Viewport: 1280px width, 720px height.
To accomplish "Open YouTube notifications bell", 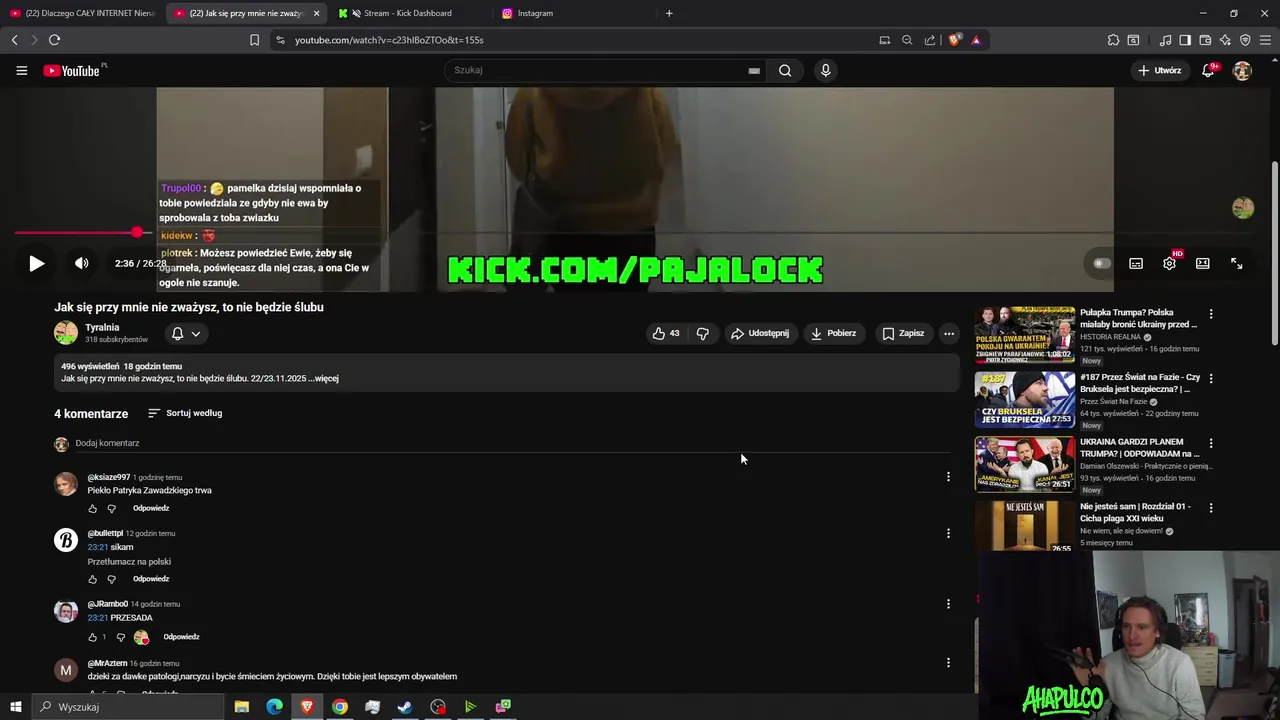I will point(1208,71).
